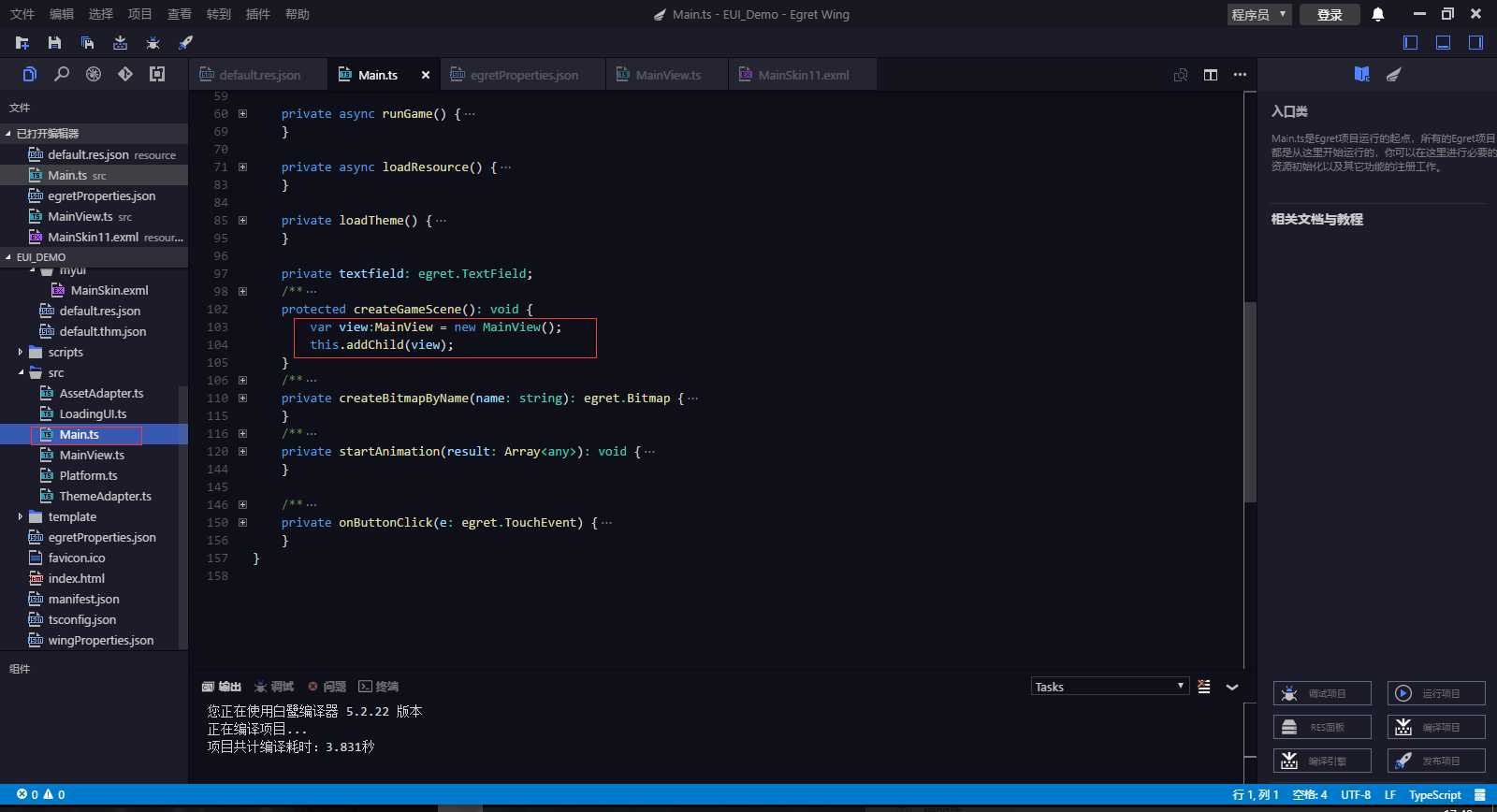1497x812 pixels.
Task: Toggle the bottom panel visibility
Action: click(1444, 42)
